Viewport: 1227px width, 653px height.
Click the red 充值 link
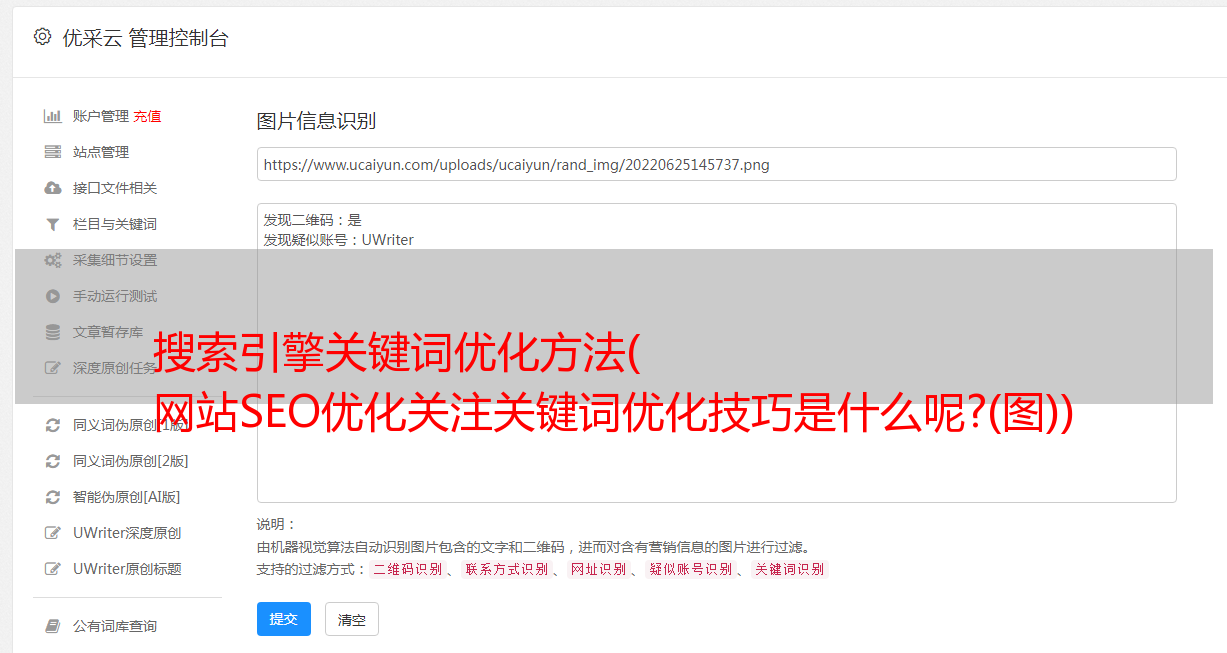tap(147, 116)
